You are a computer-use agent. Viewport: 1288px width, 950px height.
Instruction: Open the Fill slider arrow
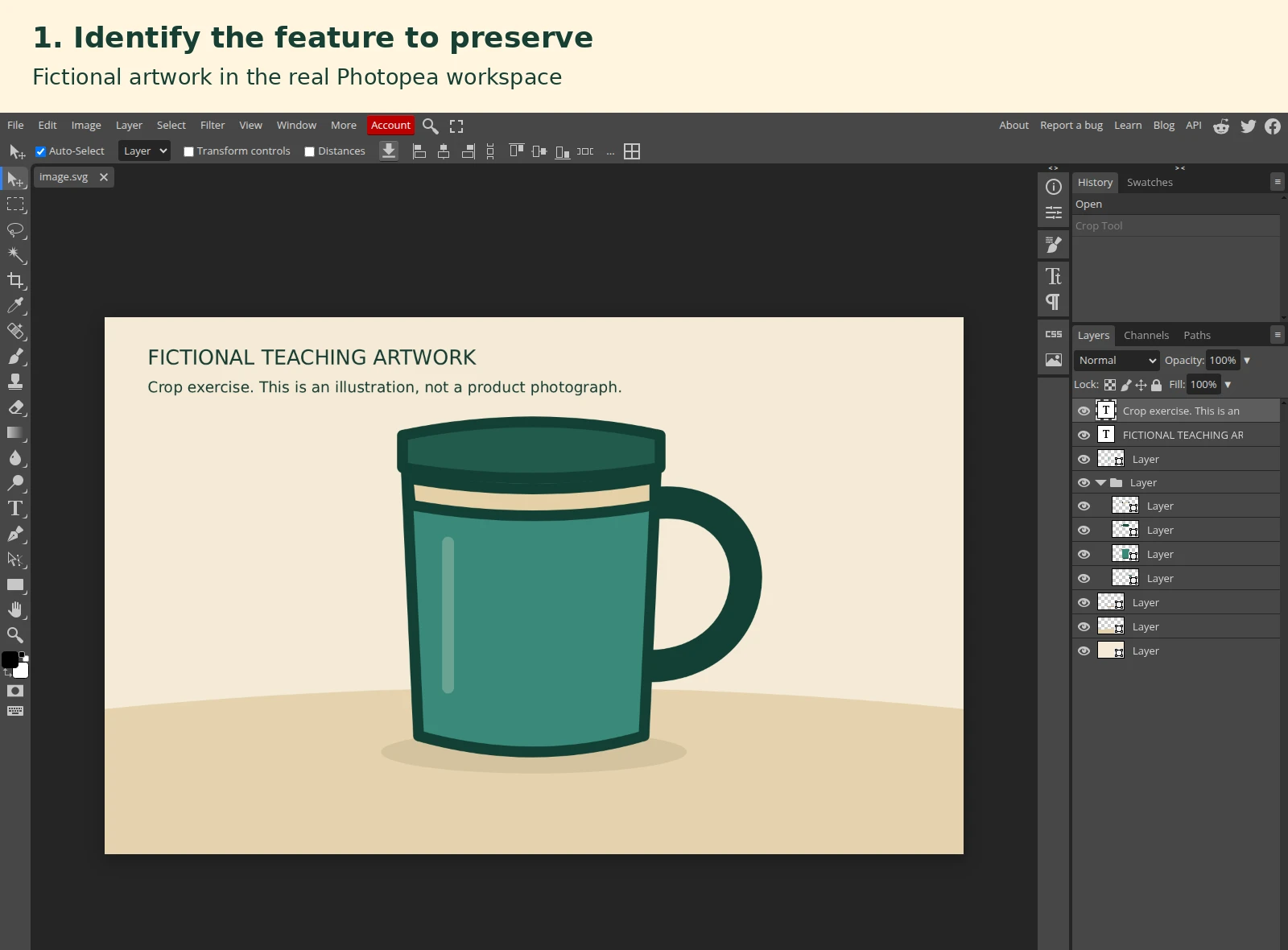[1228, 385]
